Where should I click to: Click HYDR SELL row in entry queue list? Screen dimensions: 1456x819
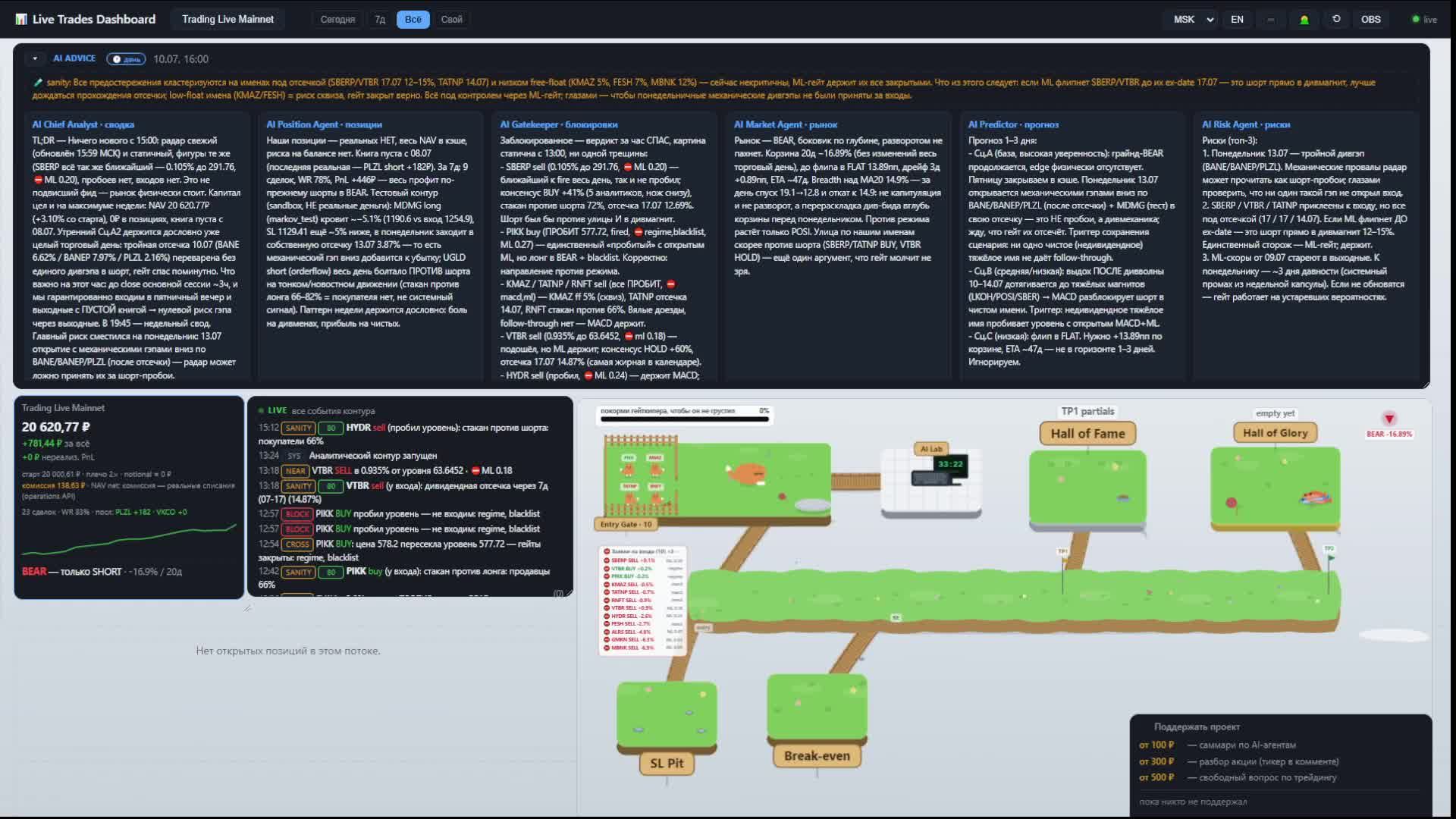pos(644,616)
